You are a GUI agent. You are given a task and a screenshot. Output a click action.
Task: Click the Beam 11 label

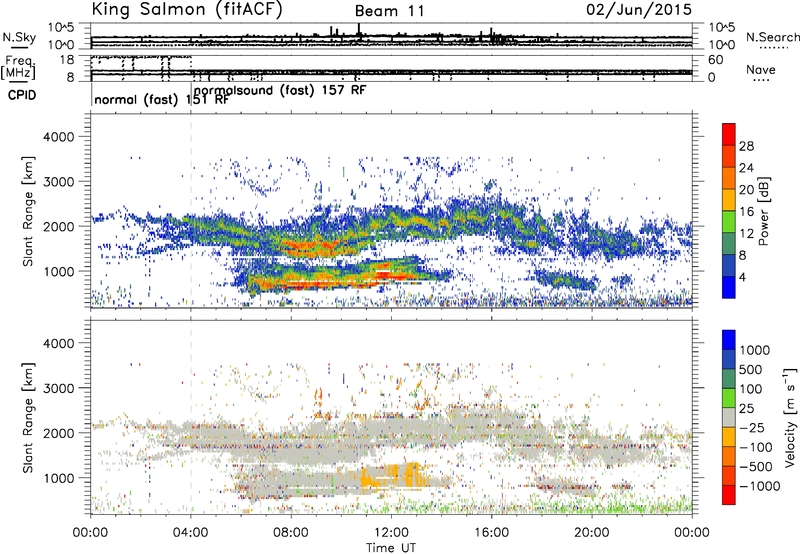390,11
